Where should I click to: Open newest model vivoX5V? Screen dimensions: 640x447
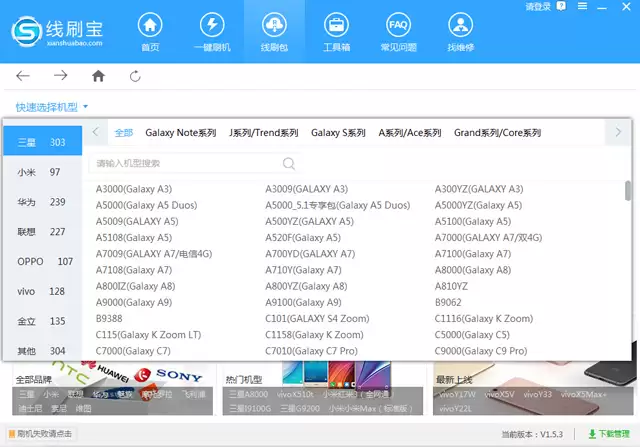tap(499, 394)
